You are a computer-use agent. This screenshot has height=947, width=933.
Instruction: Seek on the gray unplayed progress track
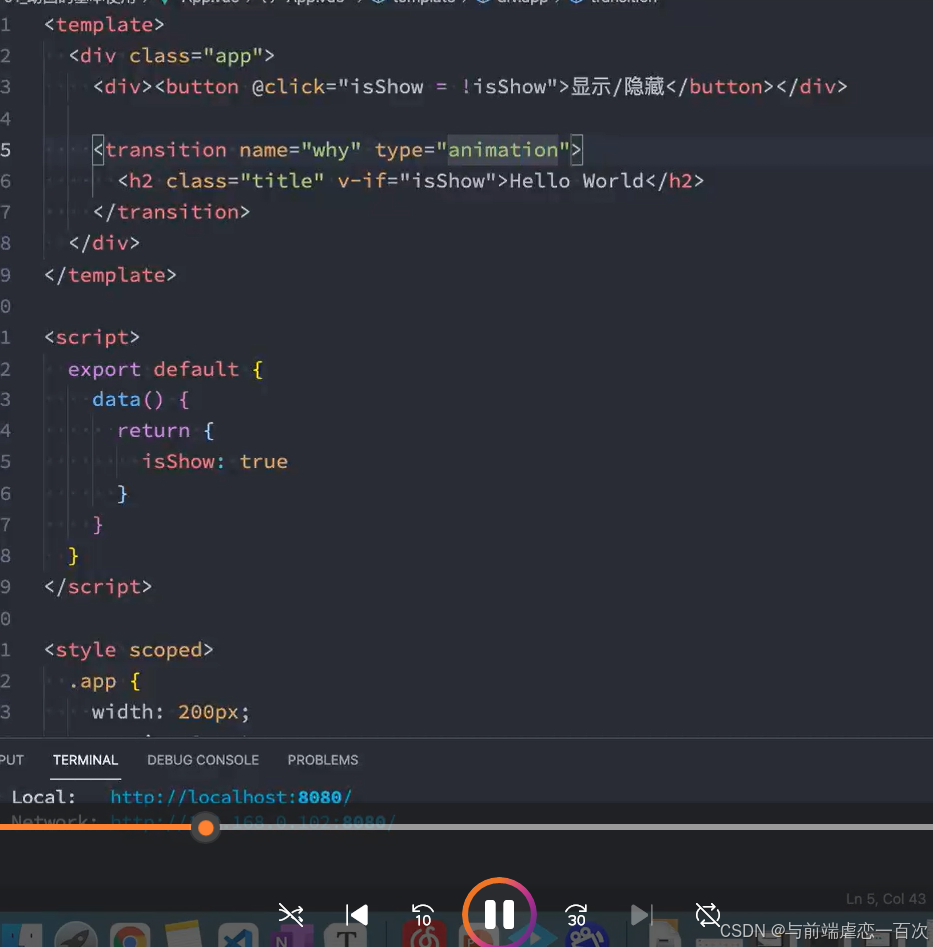click(576, 827)
